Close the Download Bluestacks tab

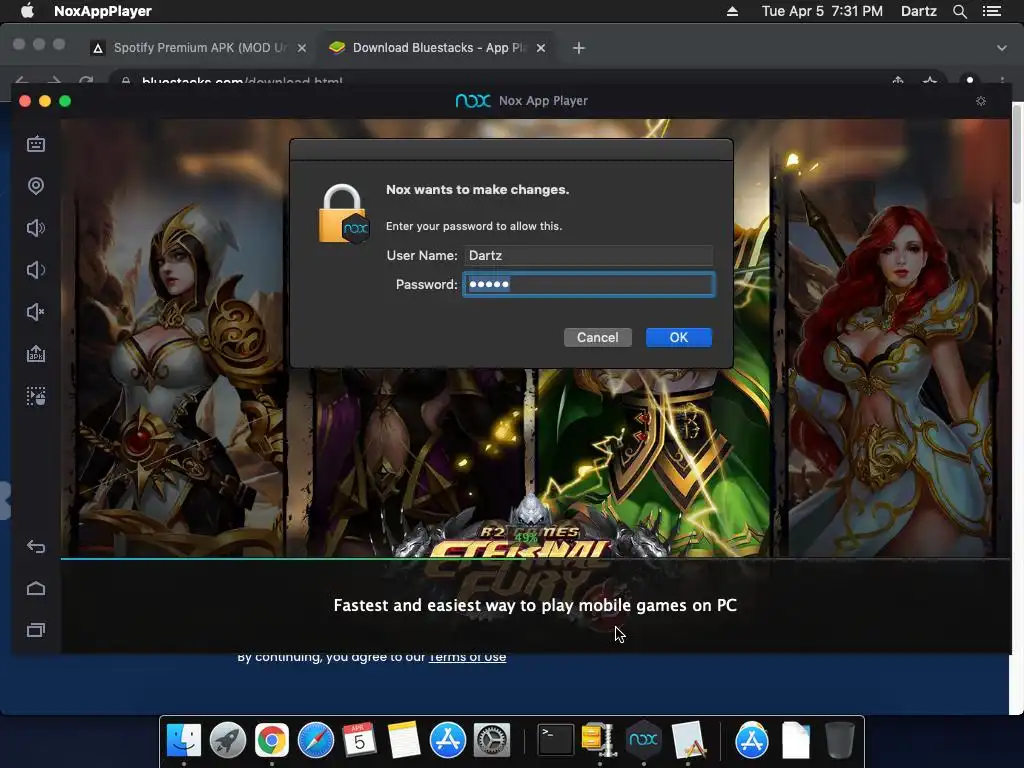[541, 48]
